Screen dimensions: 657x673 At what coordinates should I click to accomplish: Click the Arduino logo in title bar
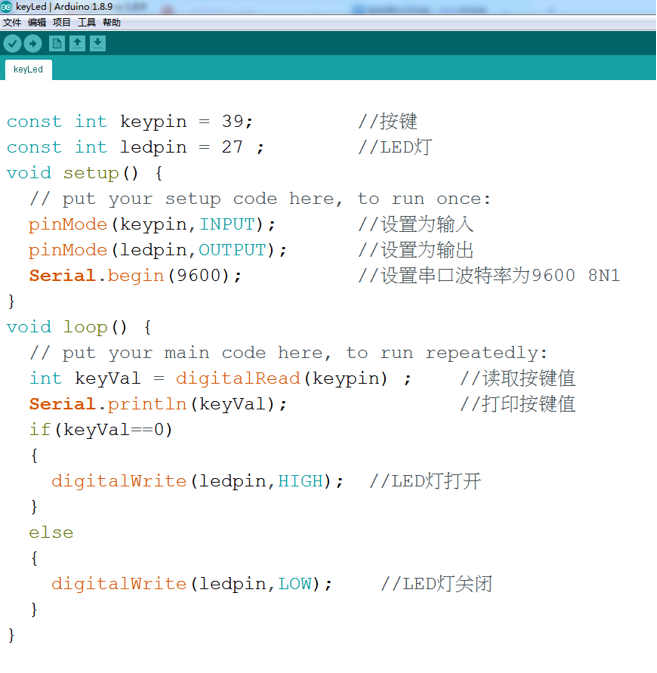pyautogui.click(x=6, y=6)
